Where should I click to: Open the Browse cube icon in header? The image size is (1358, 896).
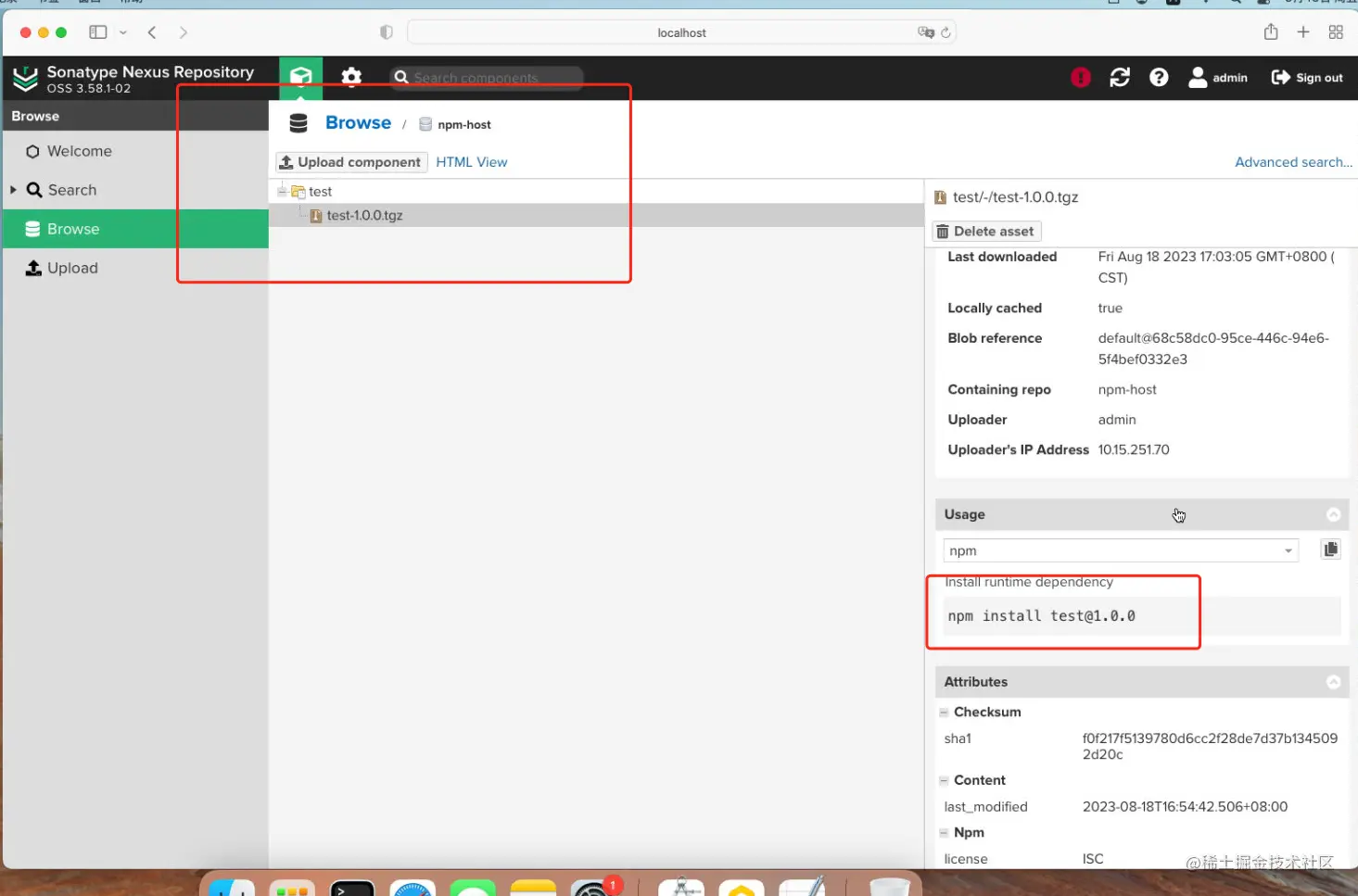pyautogui.click(x=301, y=77)
